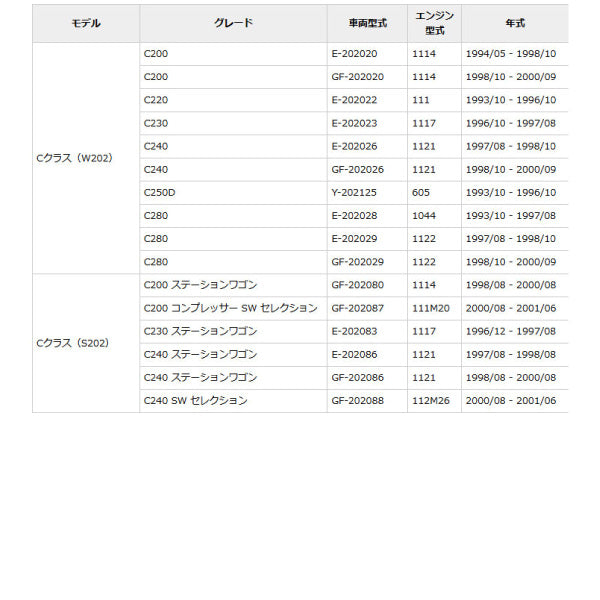Click the エンジン型式 column header
Image resolution: width=600 pixels, height=600 pixels.
pyautogui.click(x=434, y=23)
